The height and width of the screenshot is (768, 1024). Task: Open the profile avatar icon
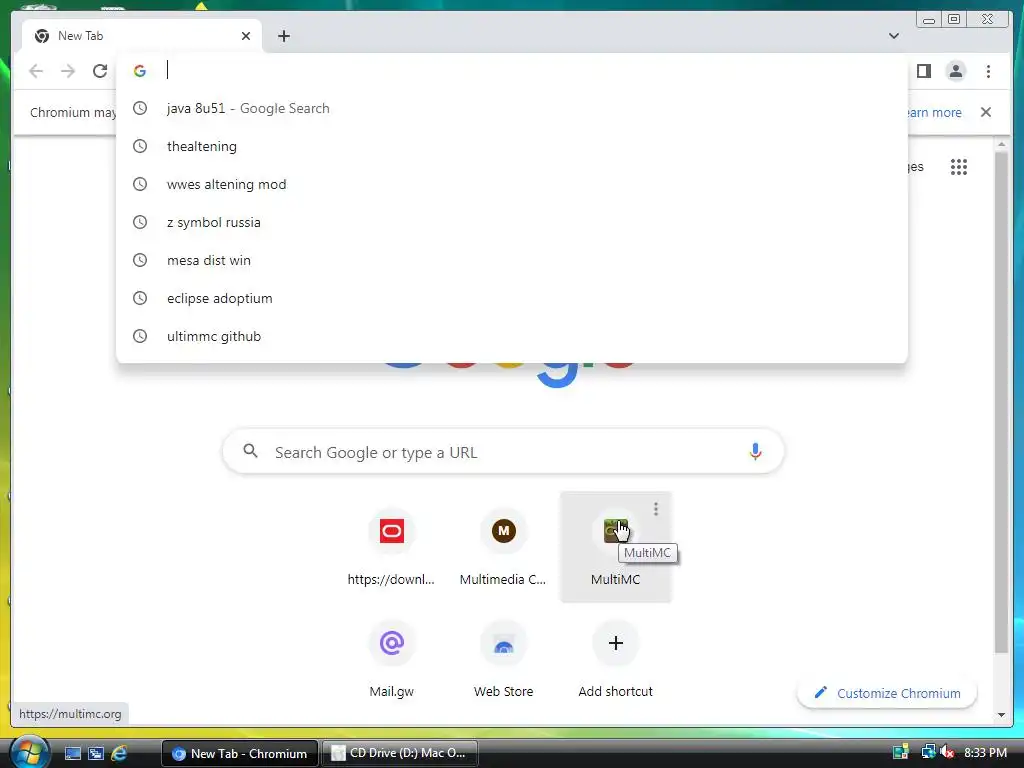[x=955, y=71]
